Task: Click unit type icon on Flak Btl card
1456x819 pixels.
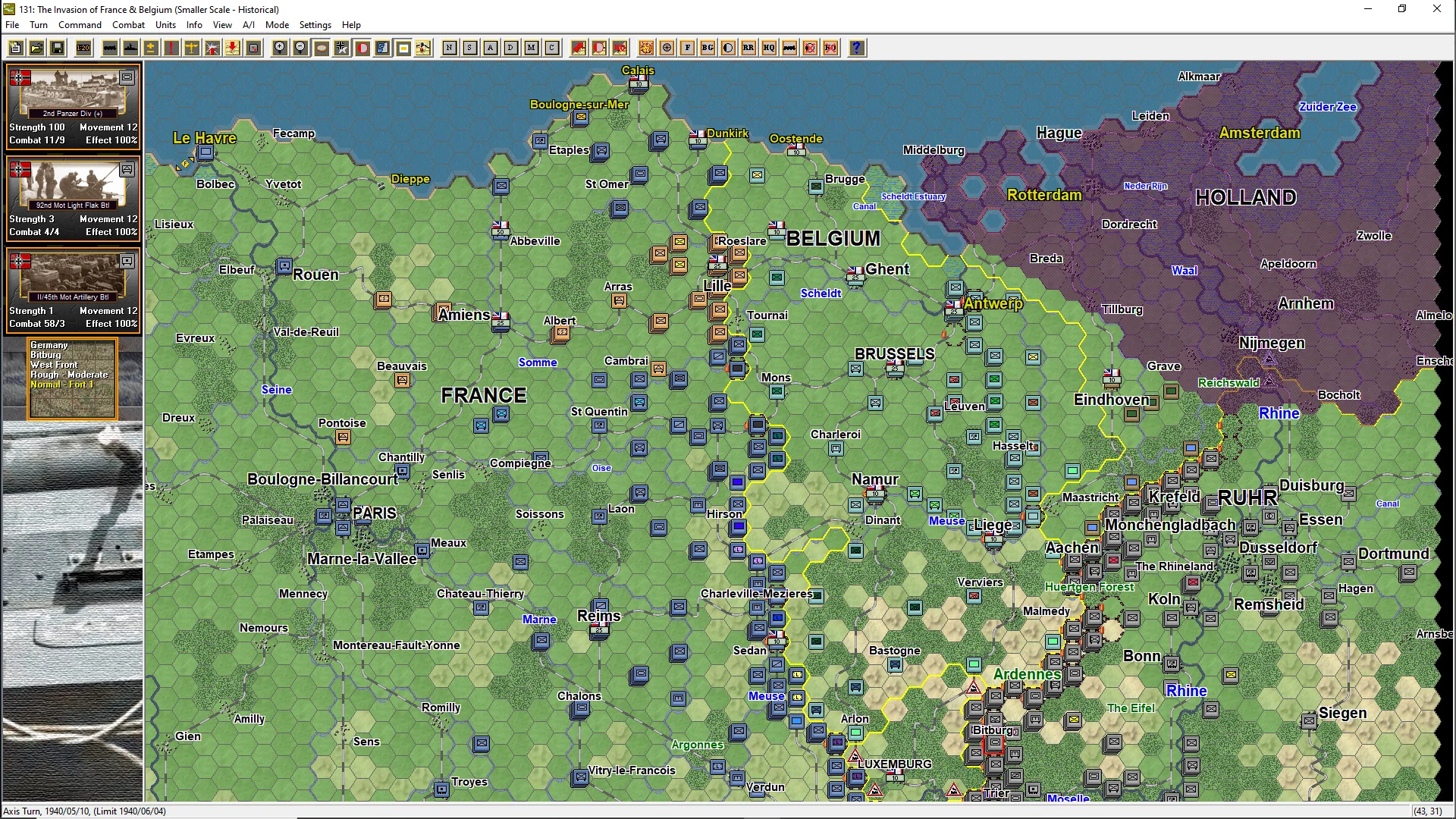Action: pos(127,169)
